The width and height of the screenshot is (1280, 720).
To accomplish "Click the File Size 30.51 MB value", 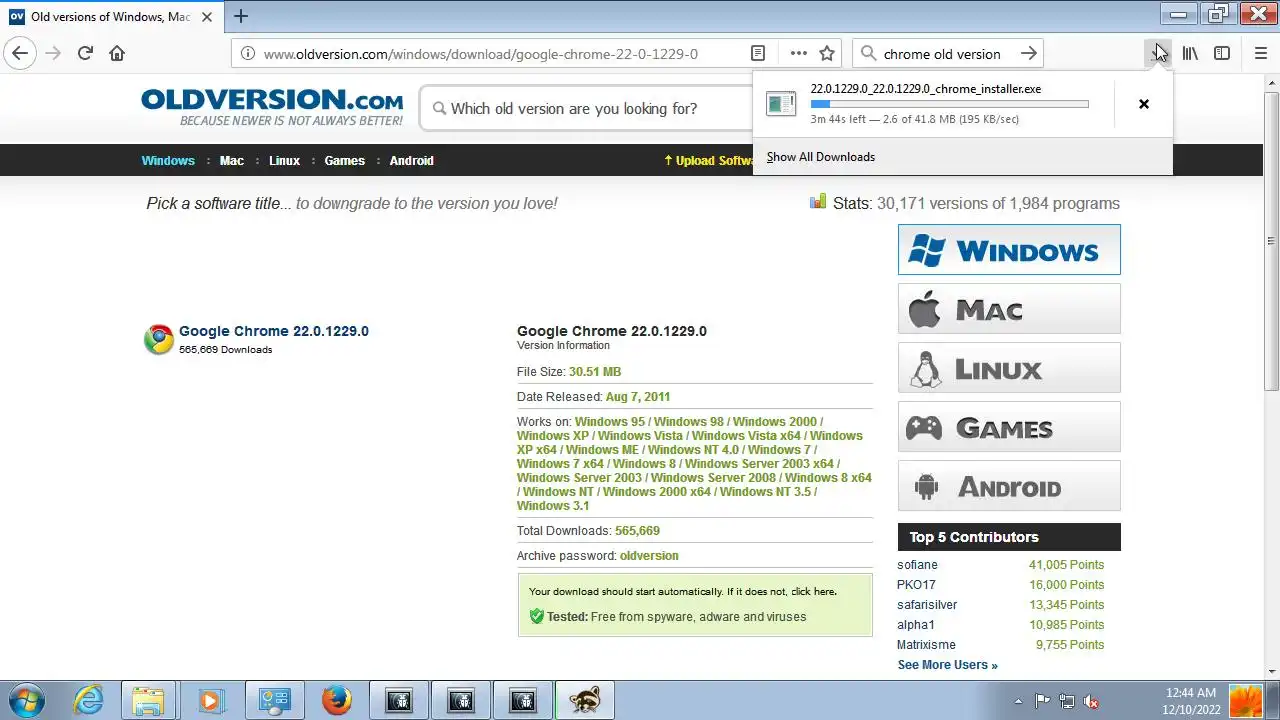I will pos(595,372).
